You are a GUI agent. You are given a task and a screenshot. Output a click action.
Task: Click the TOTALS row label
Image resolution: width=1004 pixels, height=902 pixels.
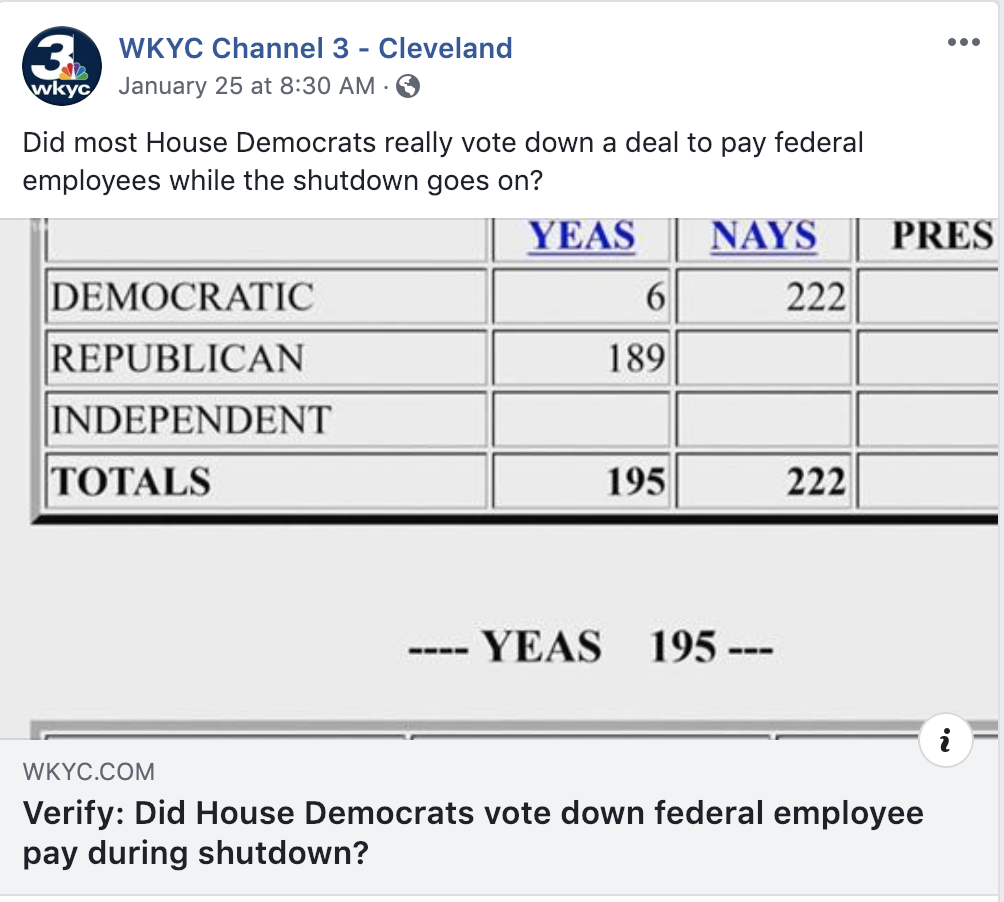131,481
